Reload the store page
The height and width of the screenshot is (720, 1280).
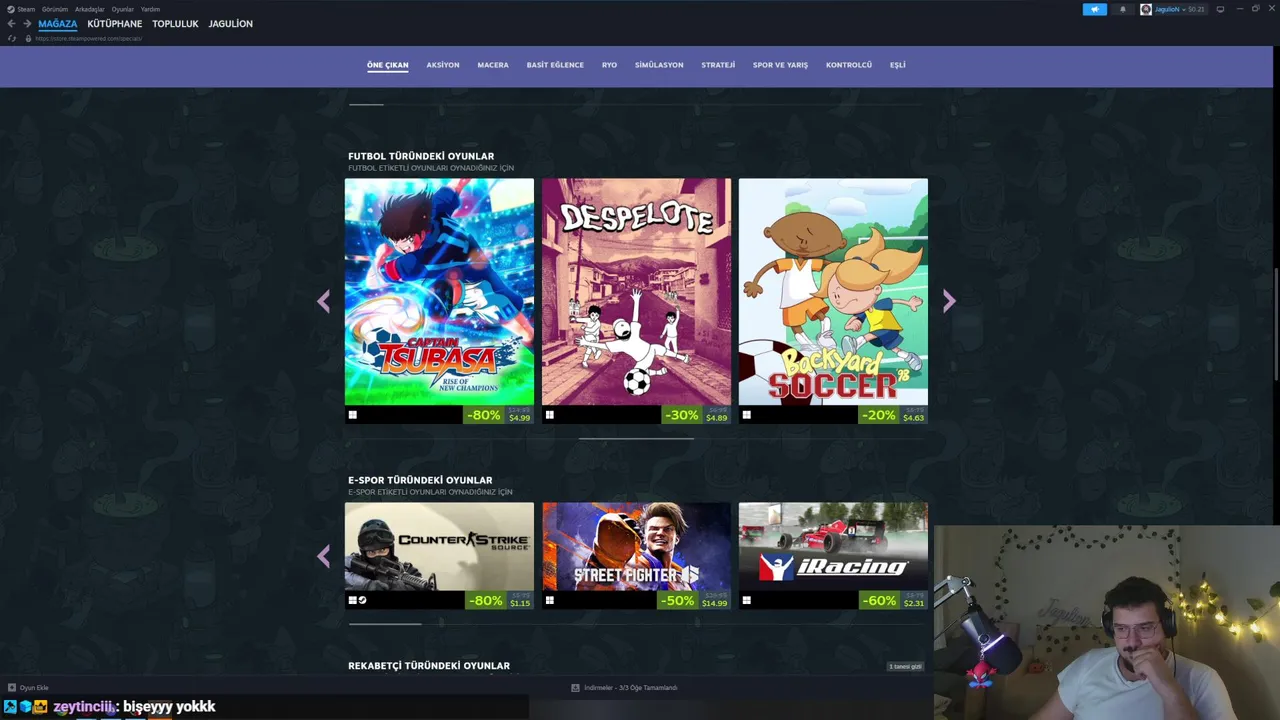[12, 38]
